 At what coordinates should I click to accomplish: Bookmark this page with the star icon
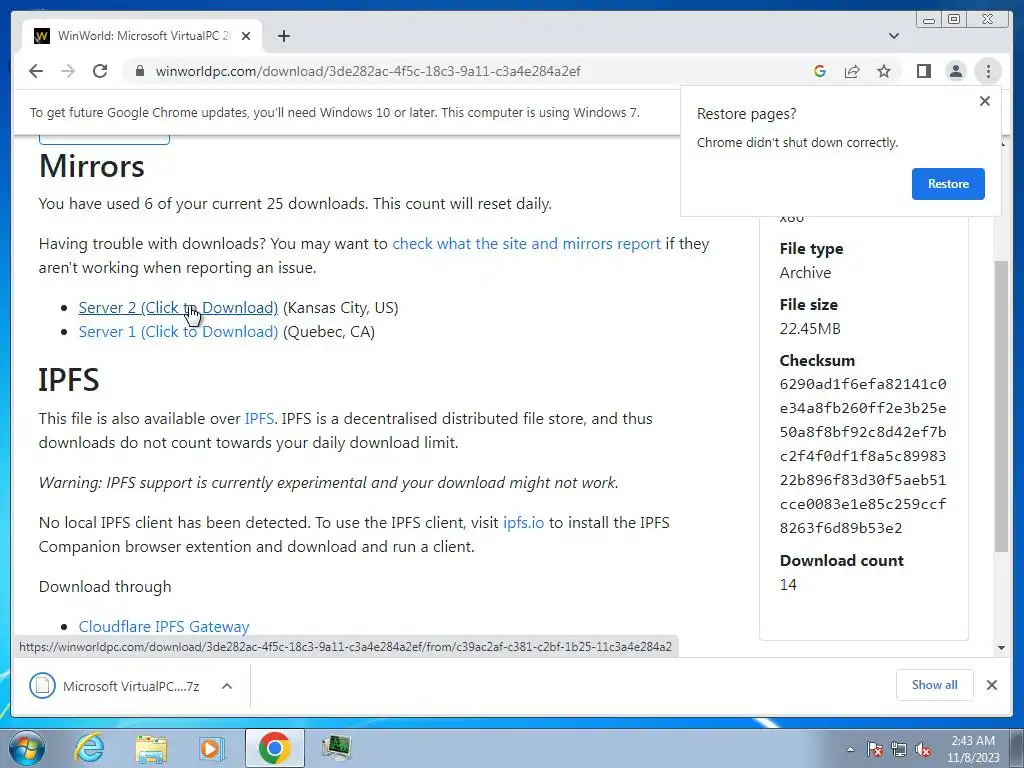(x=884, y=71)
